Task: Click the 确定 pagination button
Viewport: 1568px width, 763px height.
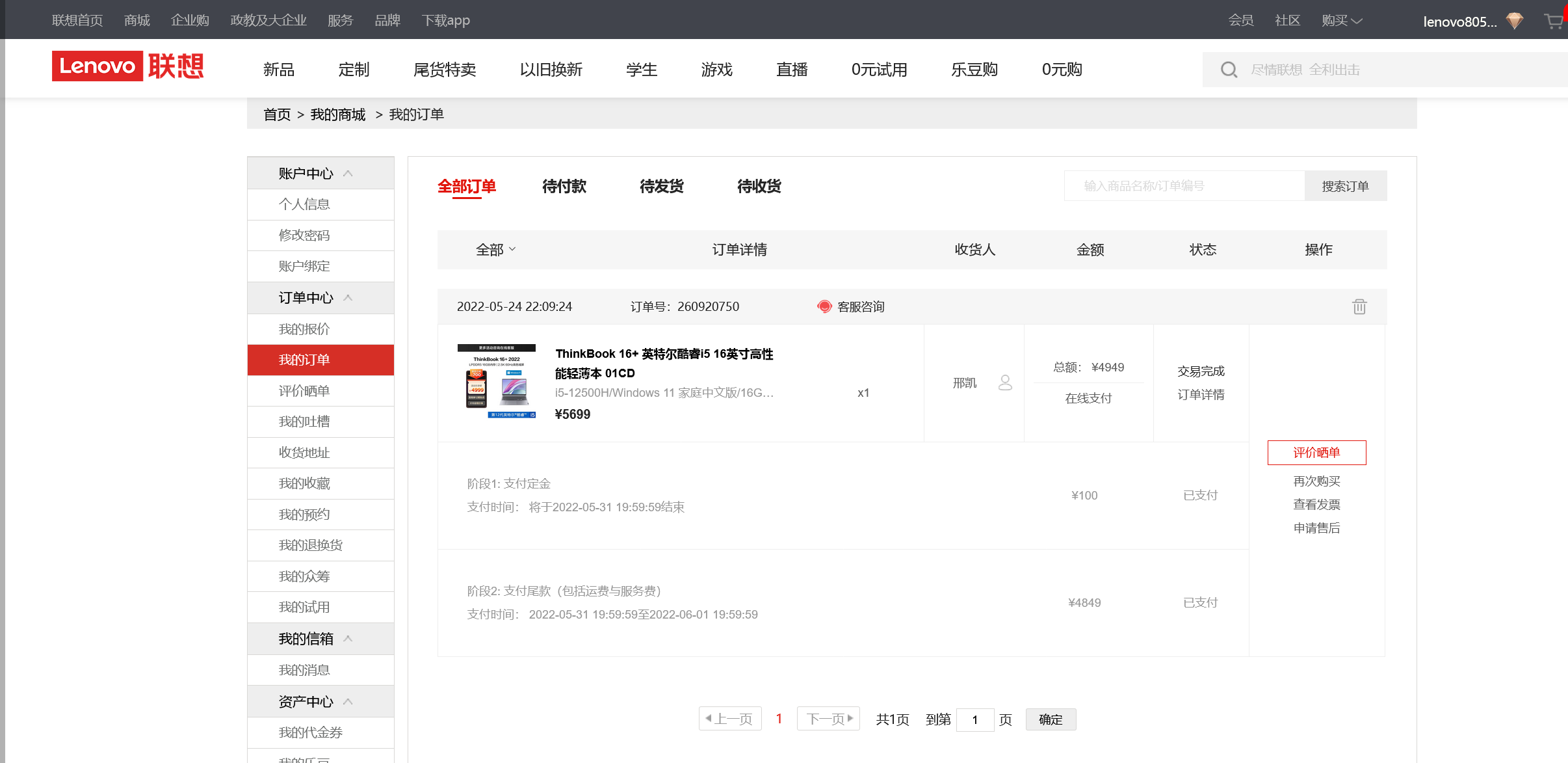Action: click(1051, 719)
